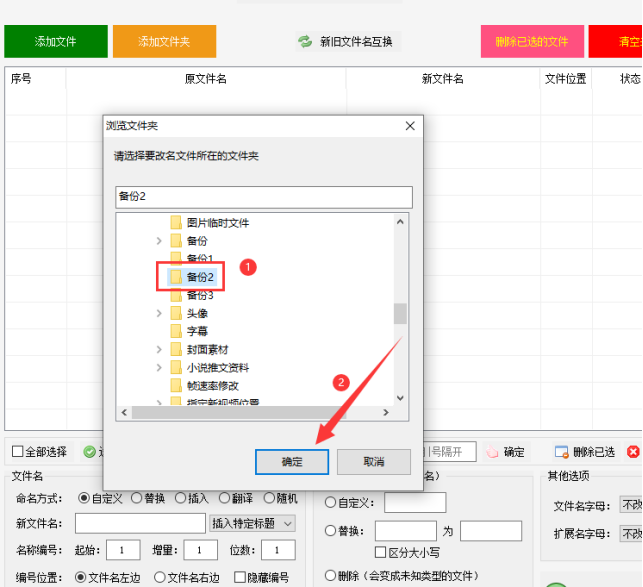Click folder tree scroll down arrow
Screen dimensions: 643x587
[x=401, y=398]
